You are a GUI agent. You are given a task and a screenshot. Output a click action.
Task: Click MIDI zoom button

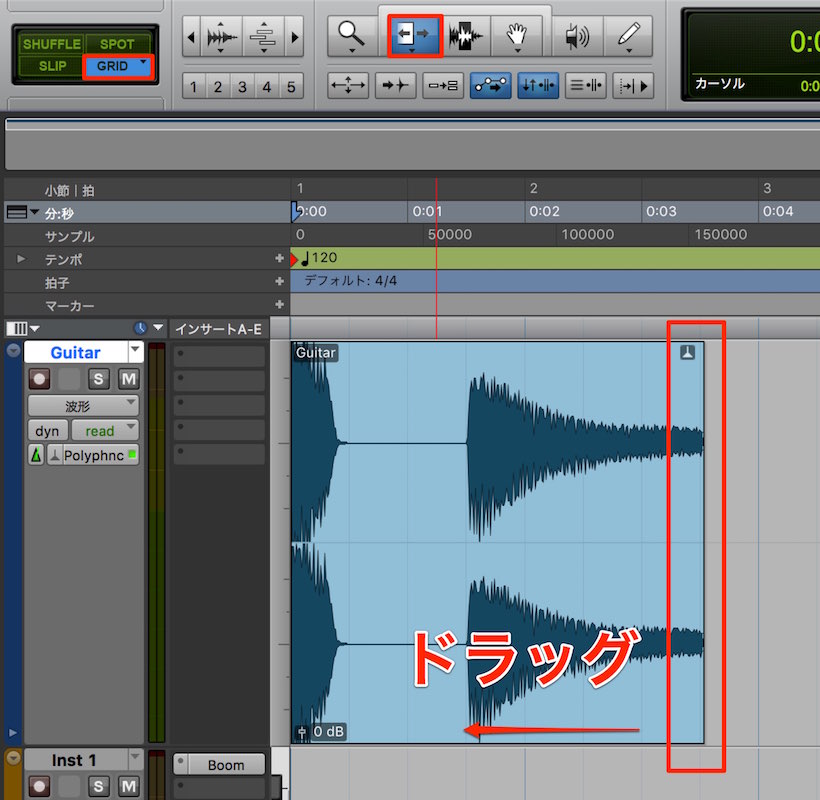point(263,37)
